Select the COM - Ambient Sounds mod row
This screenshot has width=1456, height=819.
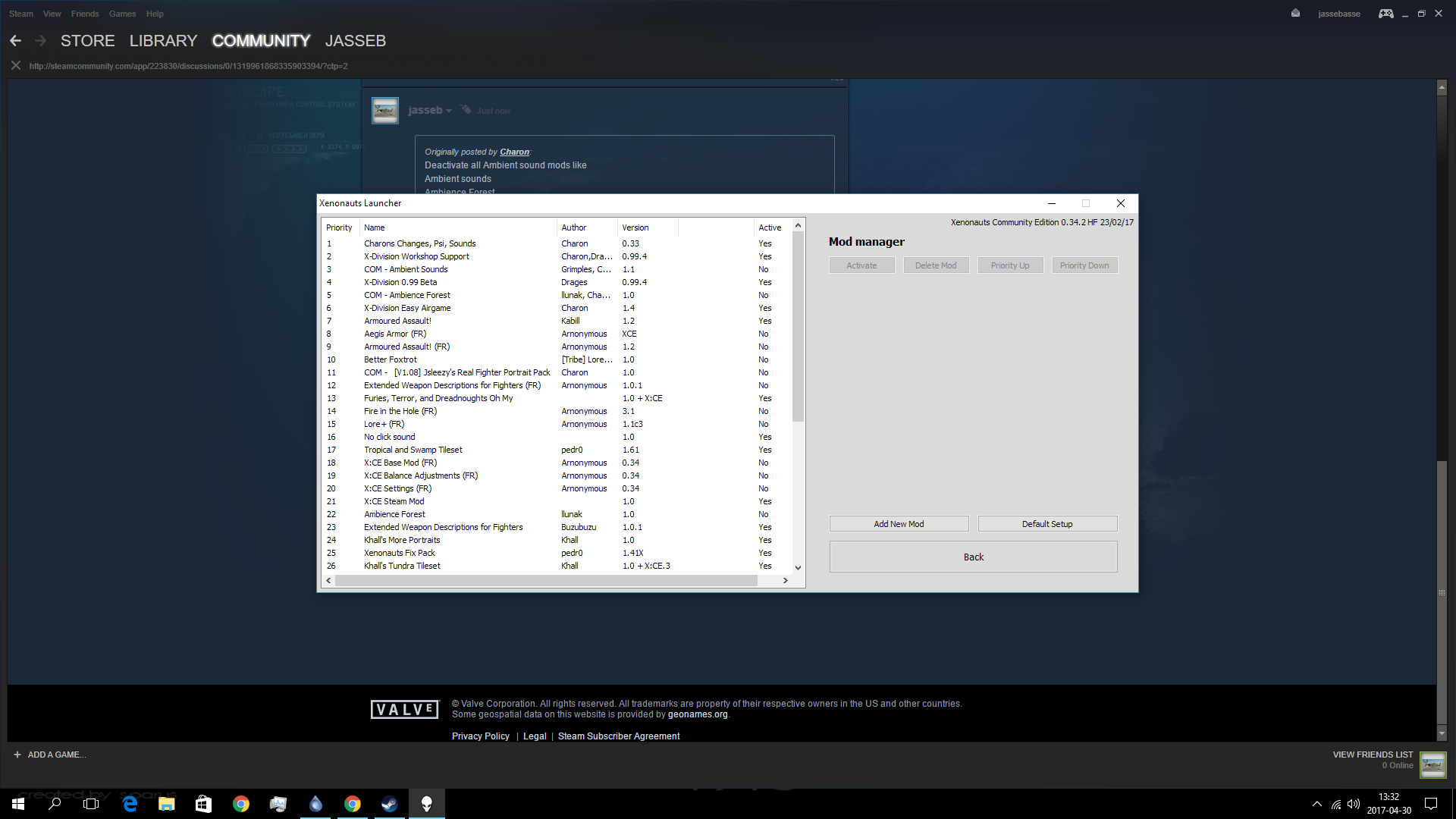tap(557, 269)
